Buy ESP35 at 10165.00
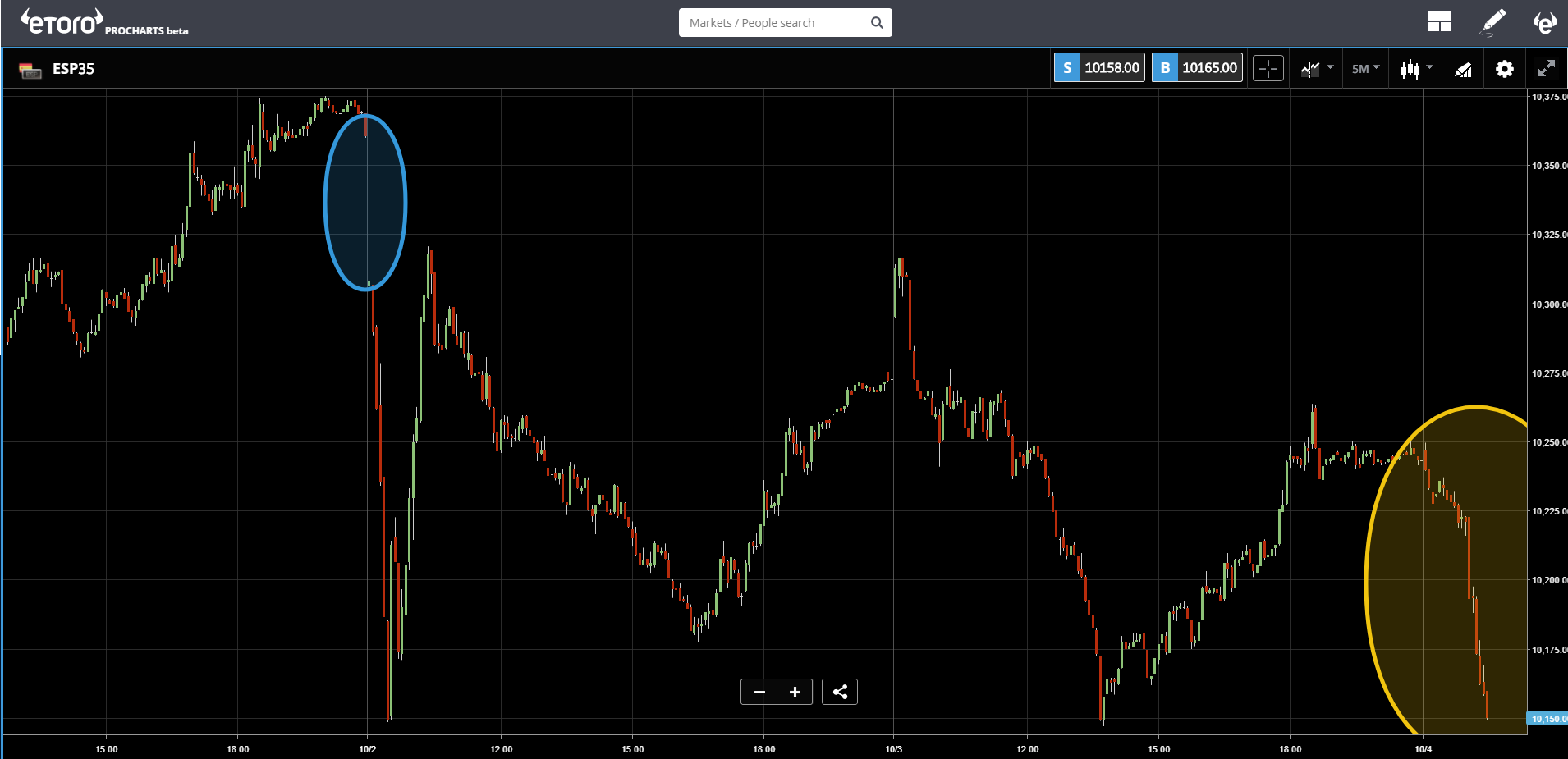 point(1197,68)
